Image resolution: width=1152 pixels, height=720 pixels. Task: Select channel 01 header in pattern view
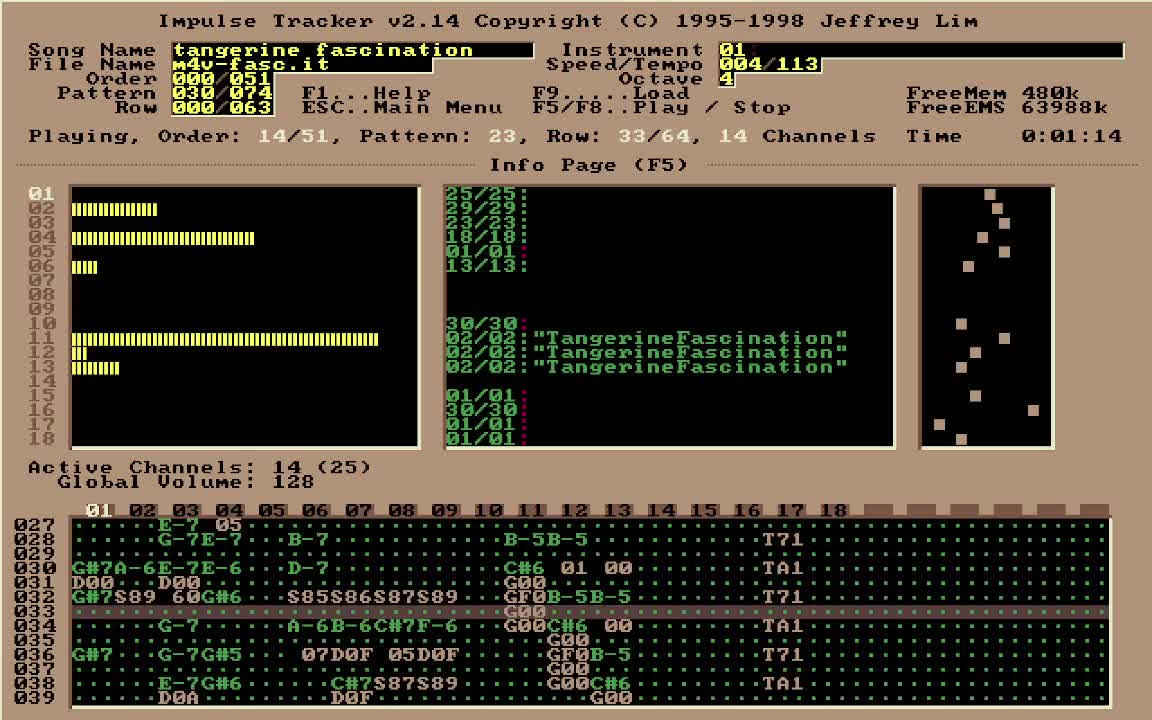coord(99,510)
